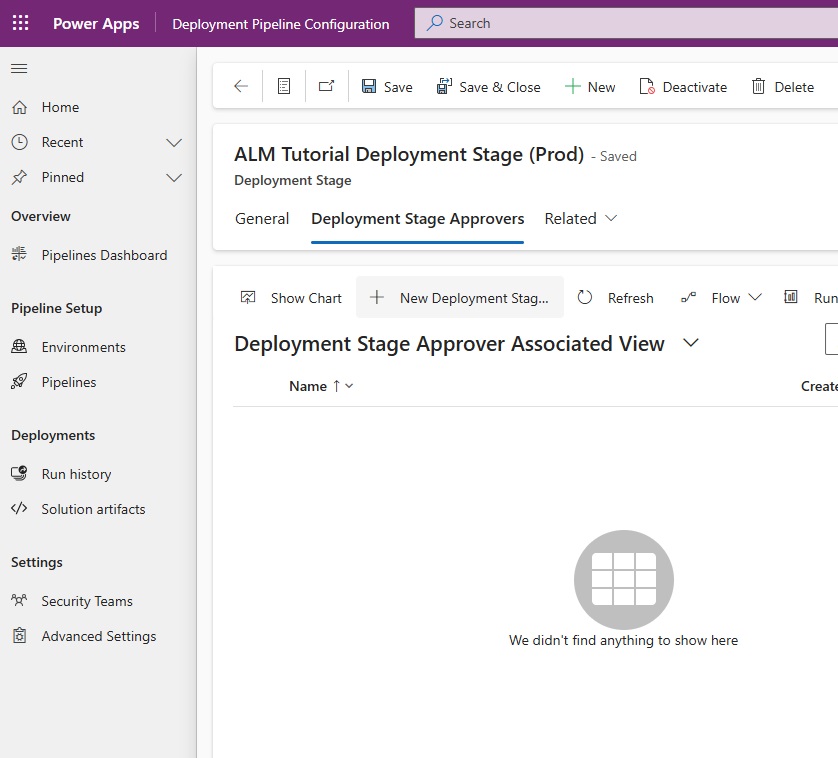
Task: Click the Refresh button label
Action: 631,298
